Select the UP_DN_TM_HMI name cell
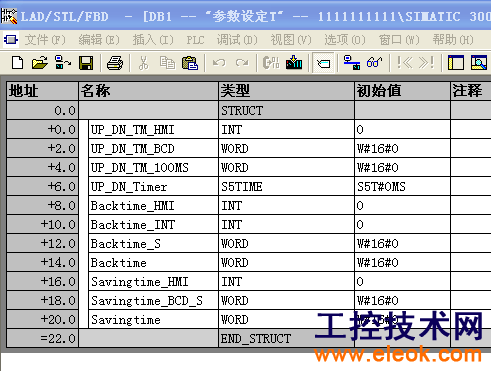Screen dimensions: 491x371 (153, 129)
